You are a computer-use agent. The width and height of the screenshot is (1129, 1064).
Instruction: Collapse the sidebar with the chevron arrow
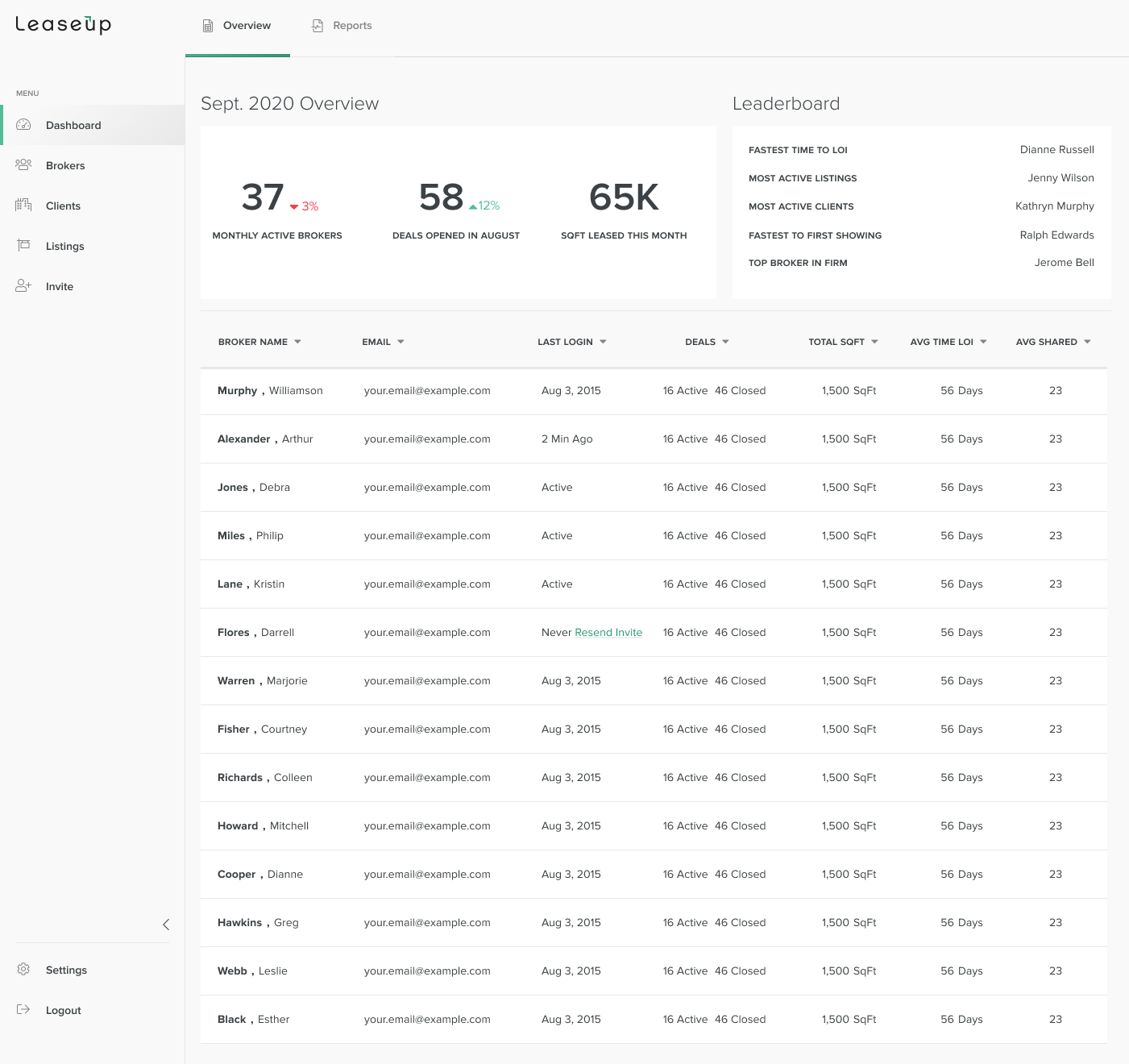[x=166, y=925]
